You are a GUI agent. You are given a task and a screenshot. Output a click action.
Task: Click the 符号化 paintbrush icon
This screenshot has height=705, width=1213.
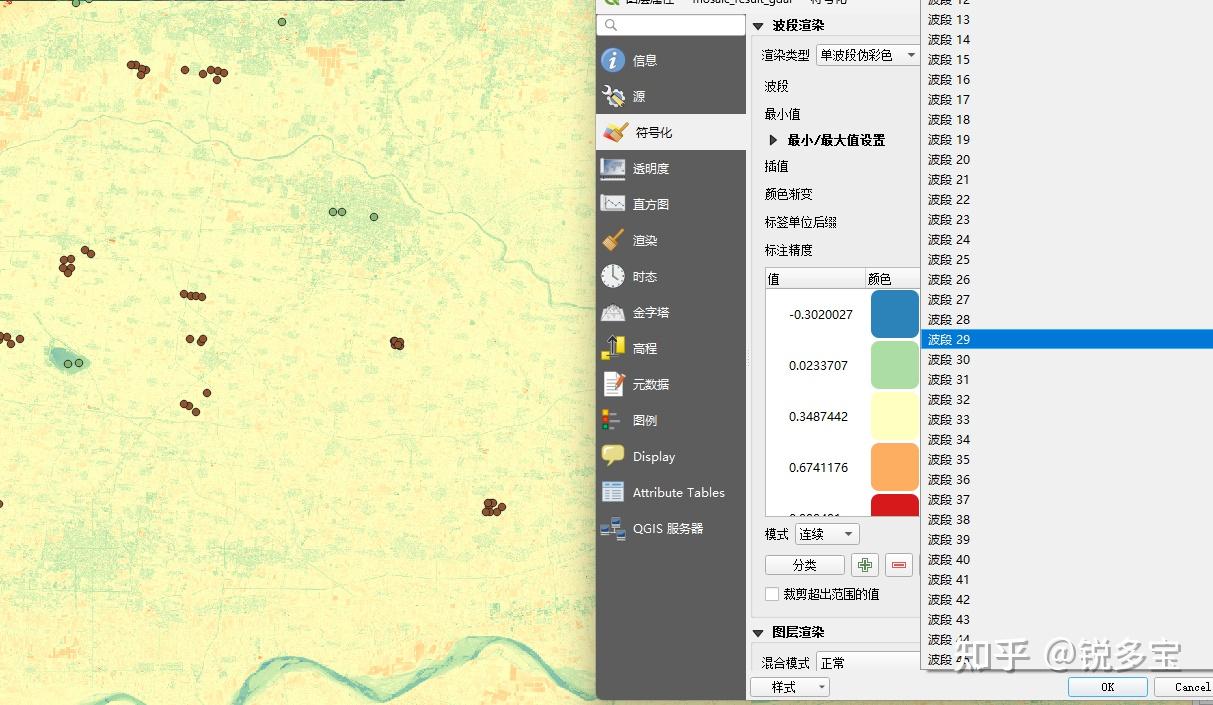(618, 131)
